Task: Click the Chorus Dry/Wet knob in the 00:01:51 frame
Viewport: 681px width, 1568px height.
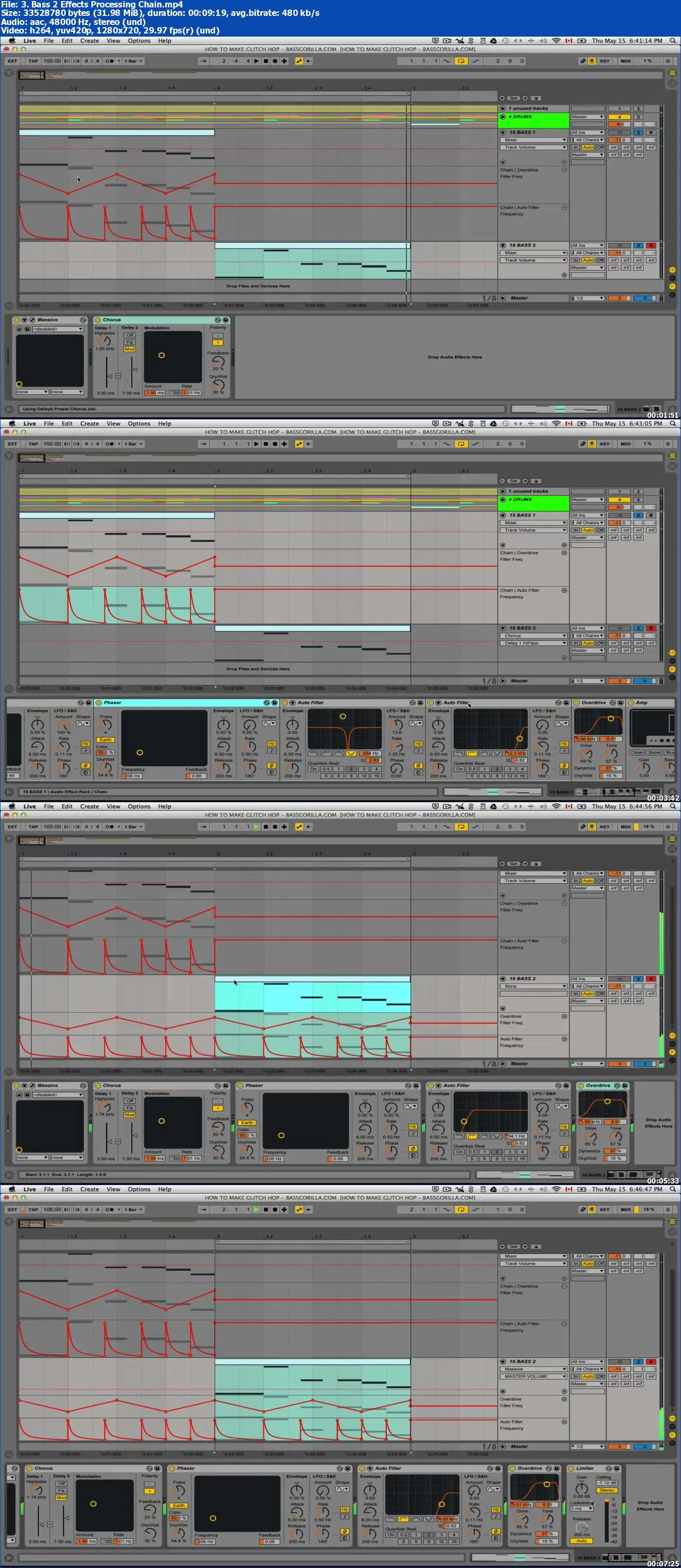Action: click(x=217, y=384)
